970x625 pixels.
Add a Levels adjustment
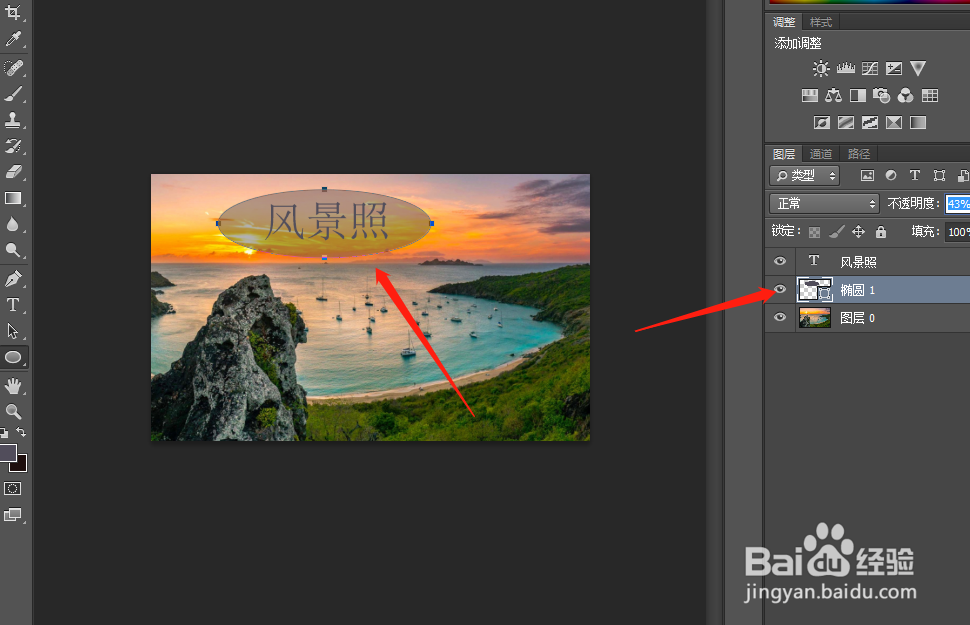[x=846, y=68]
